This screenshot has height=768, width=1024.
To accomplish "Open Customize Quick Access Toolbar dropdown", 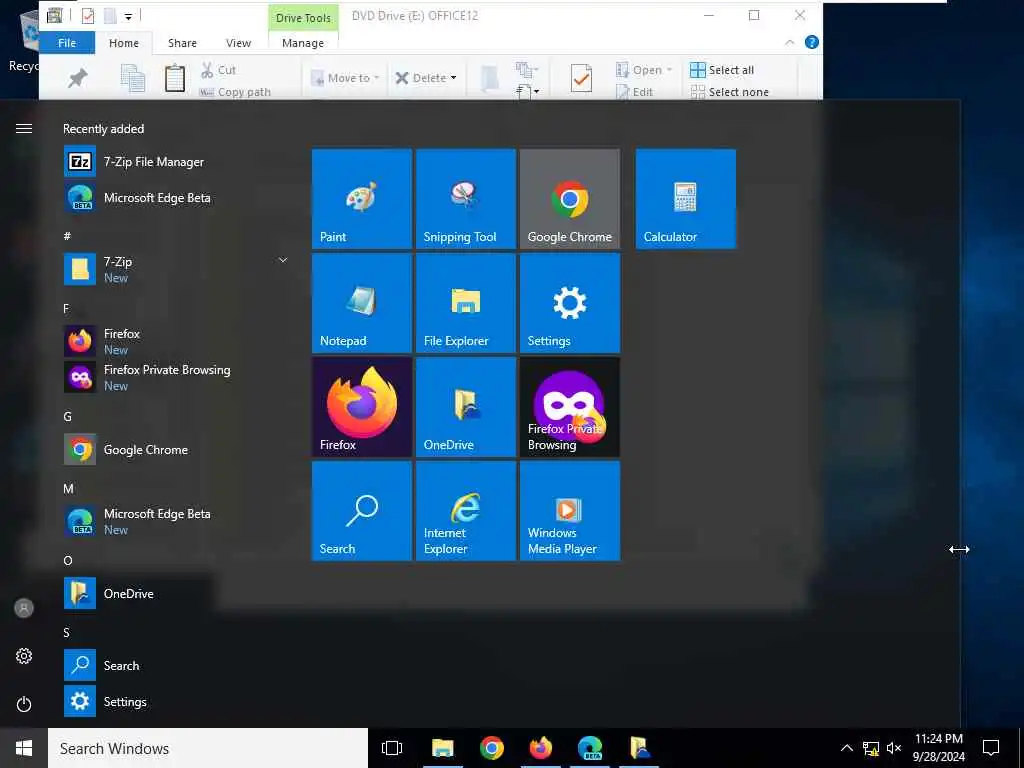I will tap(128, 17).
